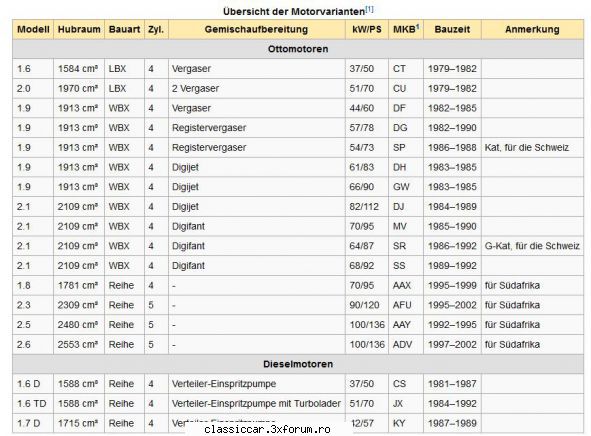Select engine code CU cell
The image size is (591, 436).
point(406,89)
